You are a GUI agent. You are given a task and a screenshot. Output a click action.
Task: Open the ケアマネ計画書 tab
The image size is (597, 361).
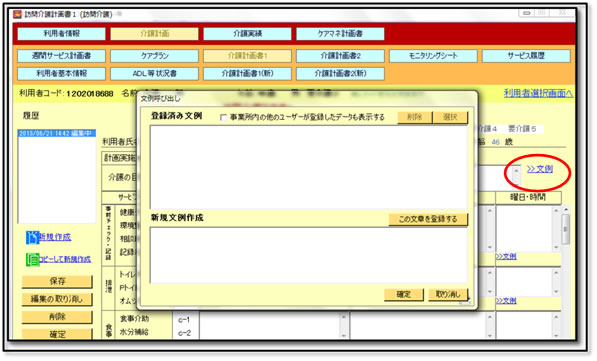340,34
